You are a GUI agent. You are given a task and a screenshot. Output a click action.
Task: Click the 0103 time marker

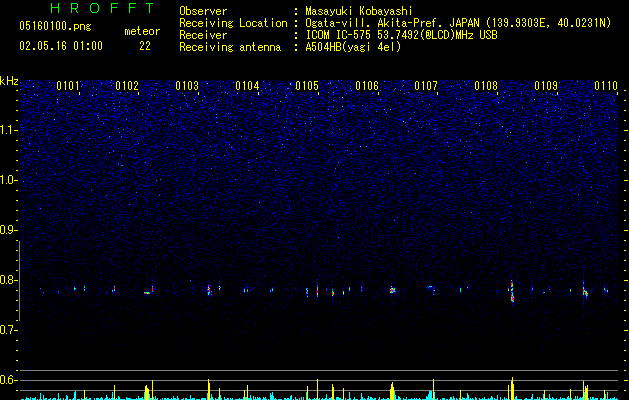click(187, 86)
